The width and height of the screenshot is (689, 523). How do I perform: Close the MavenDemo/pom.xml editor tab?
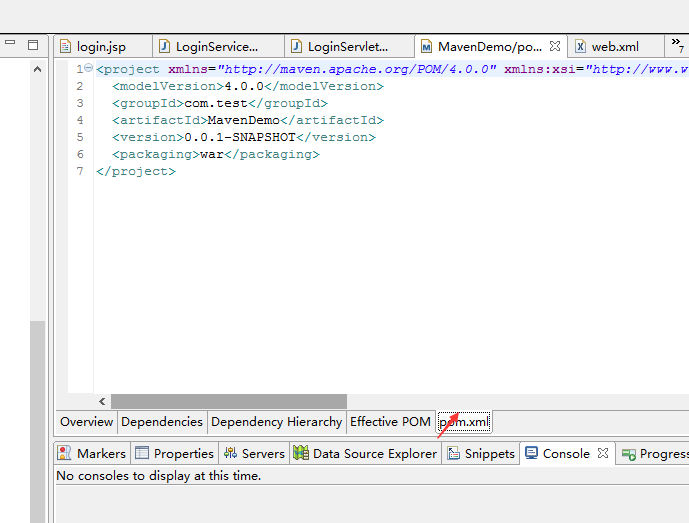coord(555,46)
